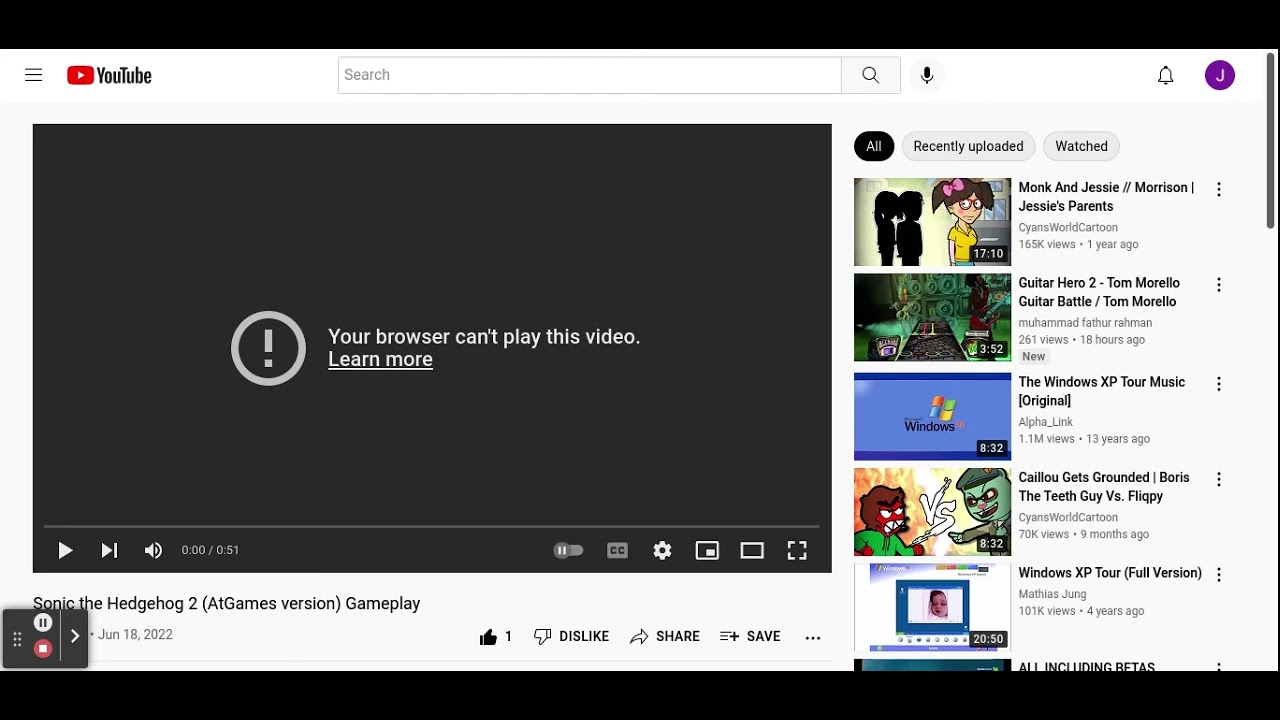Screen dimensions: 1280x720
Task: Toggle the autoplay switch
Action: point(568,550)
